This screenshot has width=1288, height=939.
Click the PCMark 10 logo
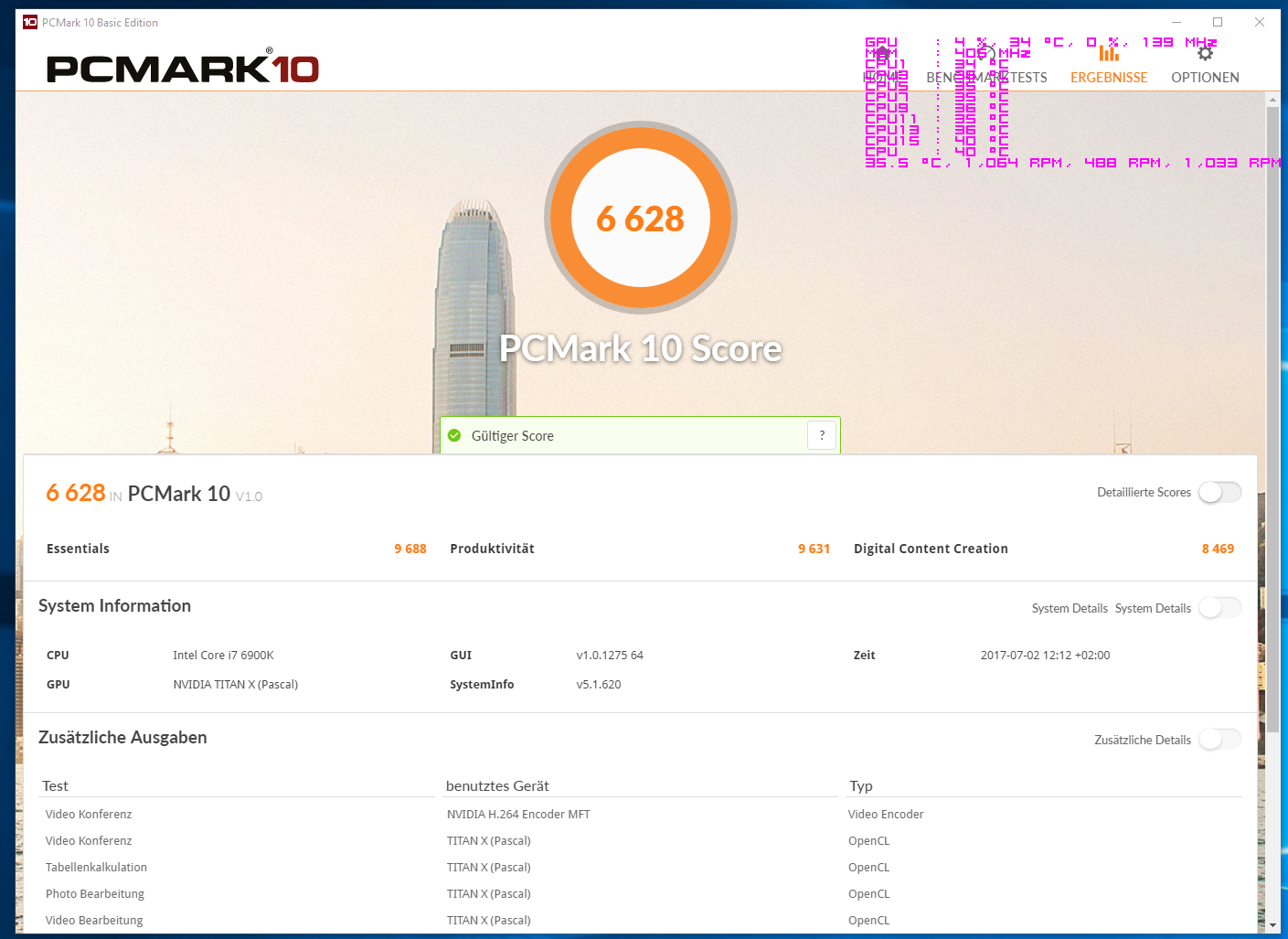(183, 67)
